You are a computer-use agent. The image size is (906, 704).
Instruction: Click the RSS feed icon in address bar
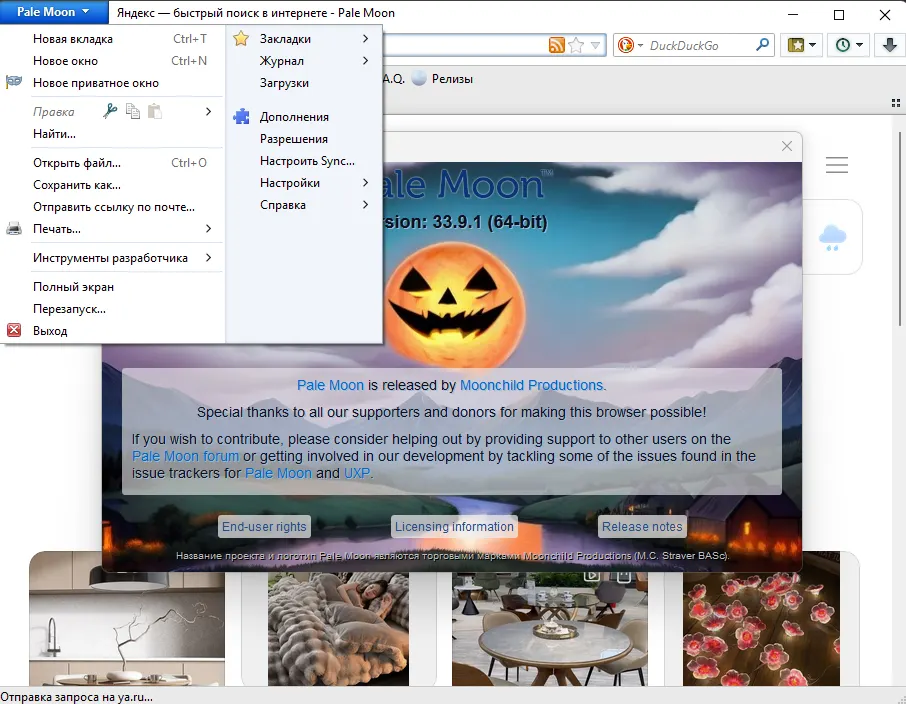(556, 46)
